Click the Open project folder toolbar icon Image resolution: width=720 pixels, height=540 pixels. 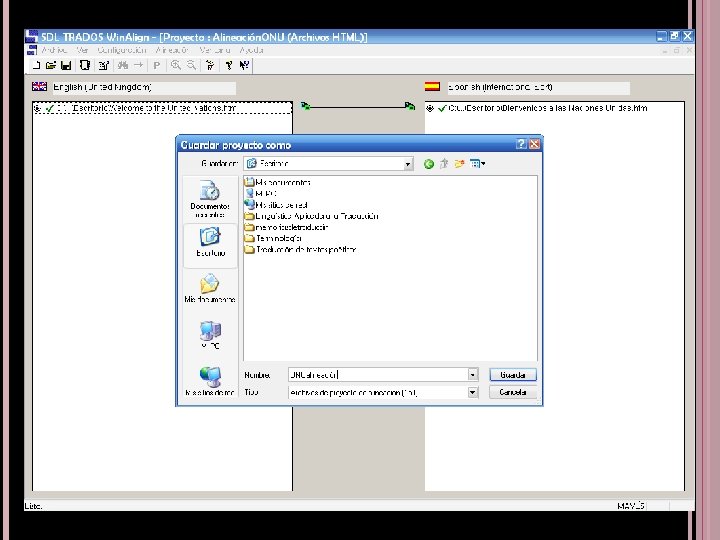51,65
